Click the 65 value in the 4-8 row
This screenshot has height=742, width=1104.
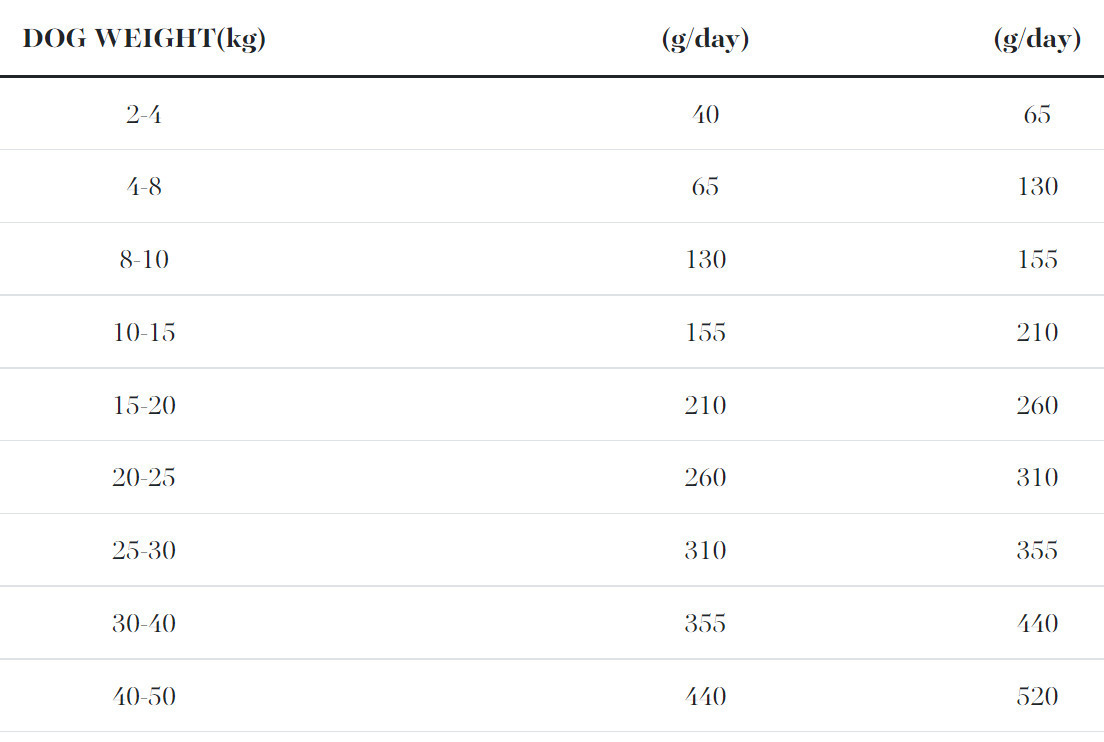point(705,187)
